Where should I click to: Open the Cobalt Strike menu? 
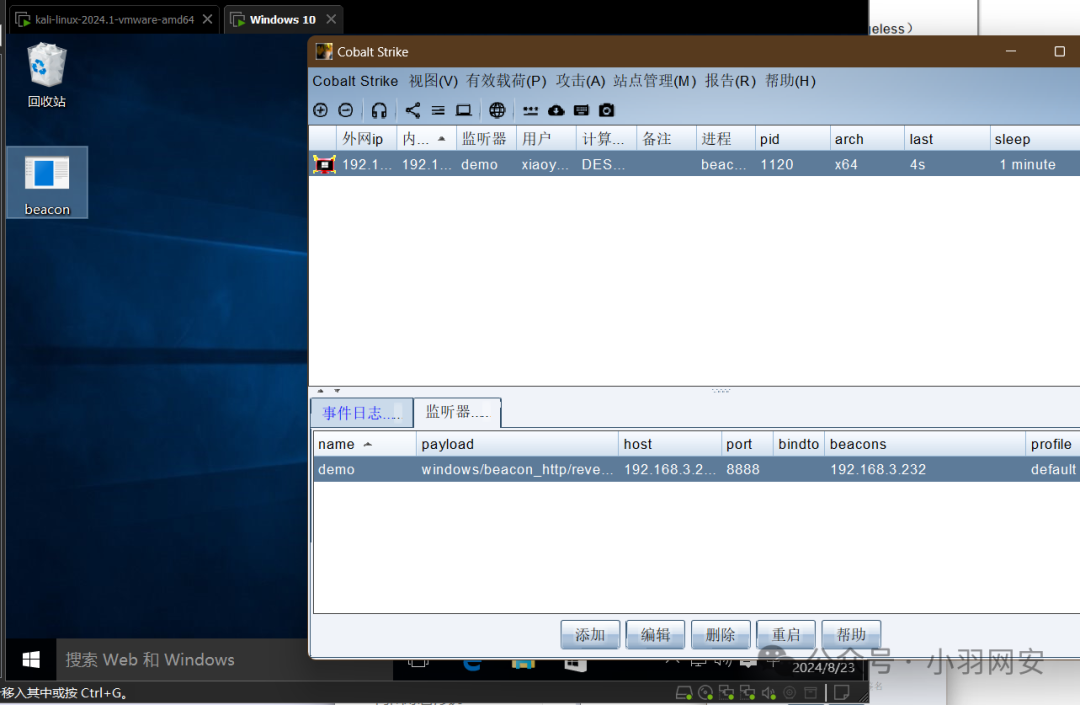click(x=355, y=81)
